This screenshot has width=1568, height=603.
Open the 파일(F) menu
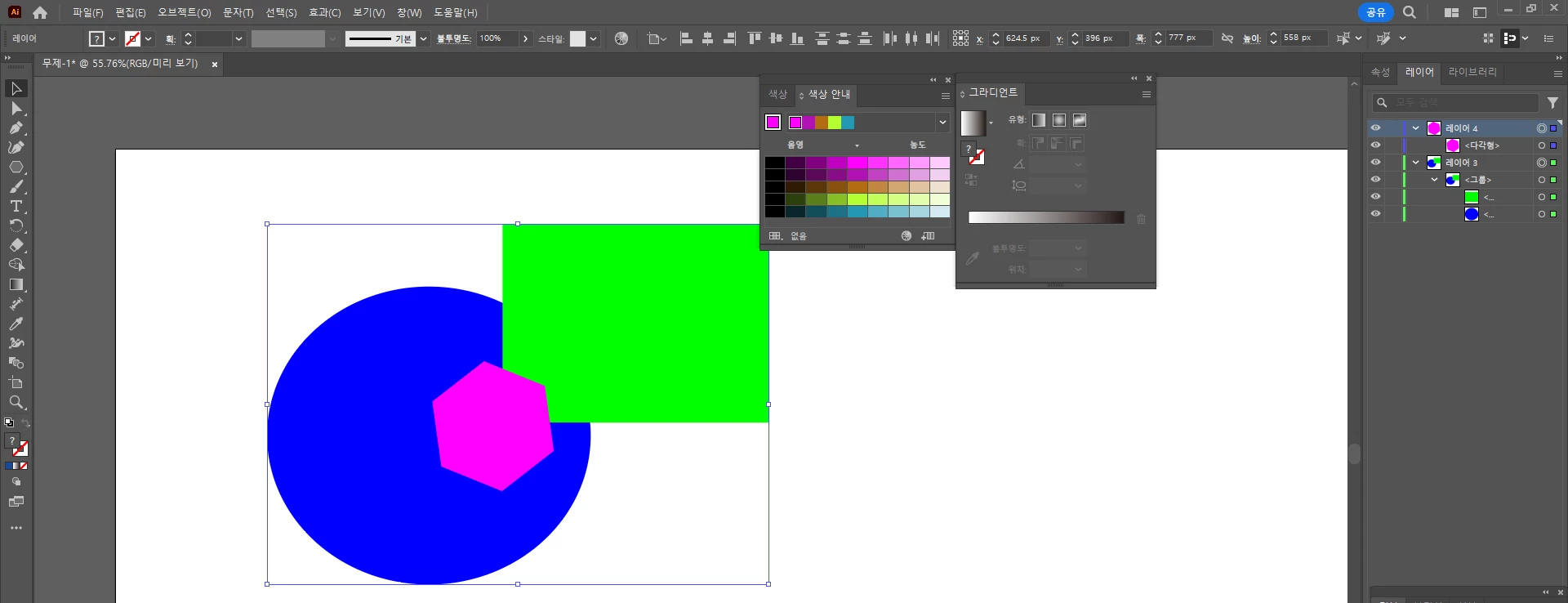click(x=87, y=12)
